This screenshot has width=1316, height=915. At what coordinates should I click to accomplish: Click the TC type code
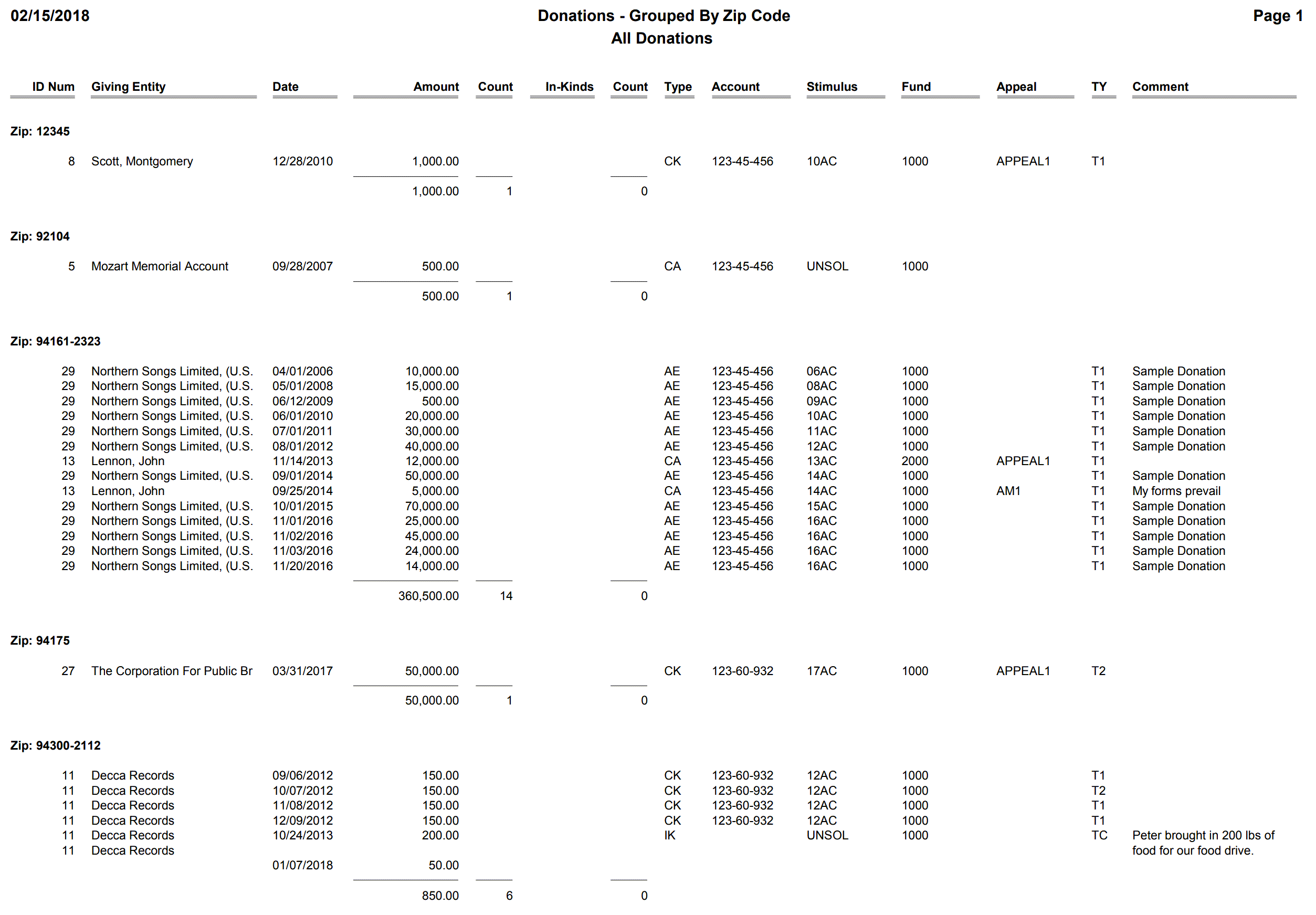tap(1099, 835)
